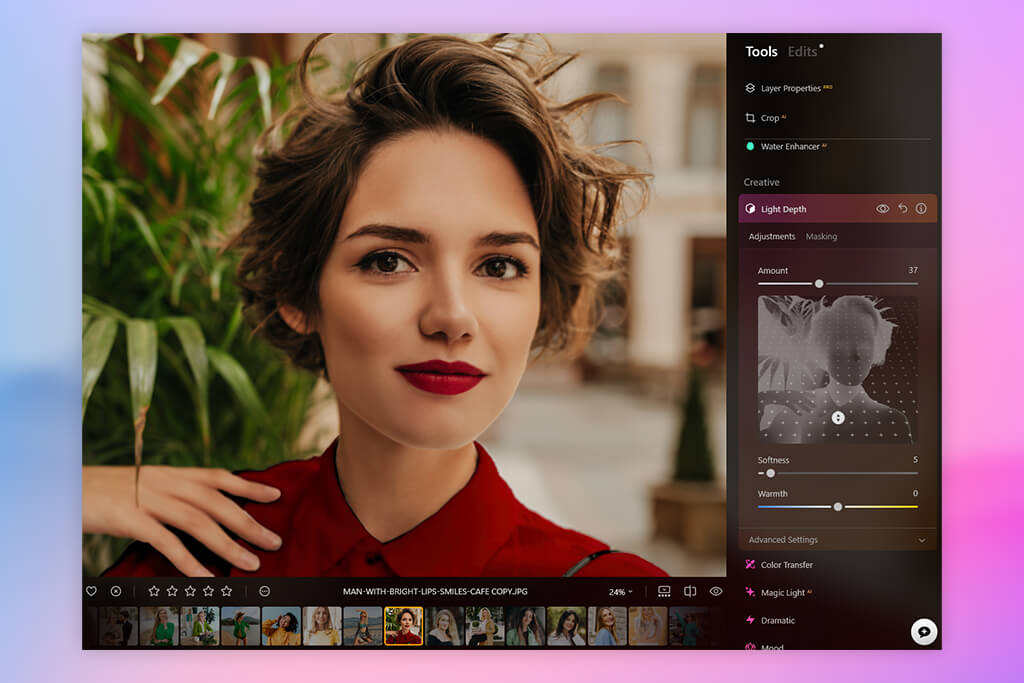1024x683 pixels.
Task: Click the Advanced Settings chevron arrow
Action: pyautogui.click(x=921, y=541)
